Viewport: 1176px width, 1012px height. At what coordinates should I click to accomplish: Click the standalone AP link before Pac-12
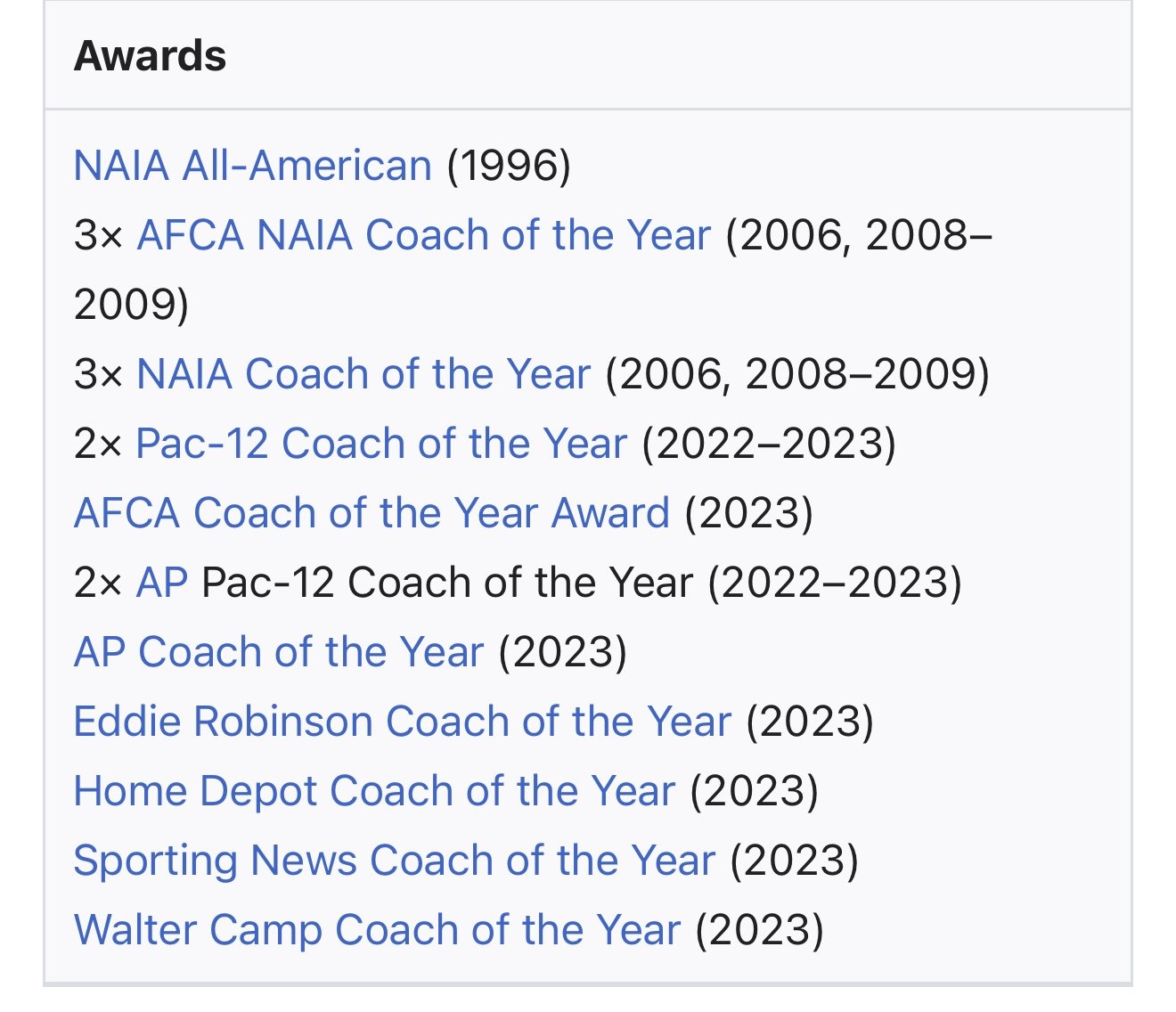[x=161, y=583]
